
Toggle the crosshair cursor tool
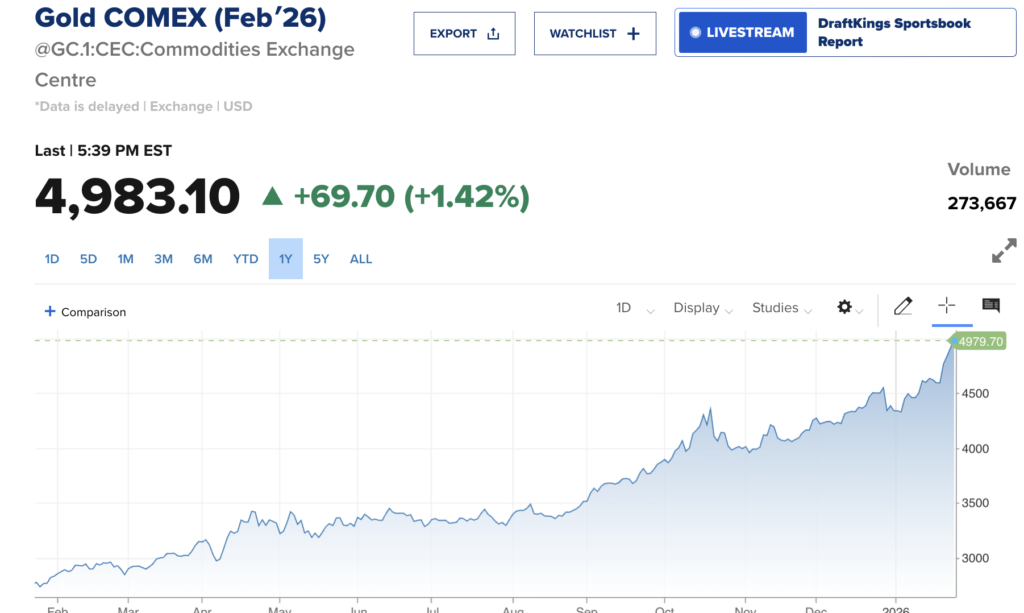click(x=947, y=306)
